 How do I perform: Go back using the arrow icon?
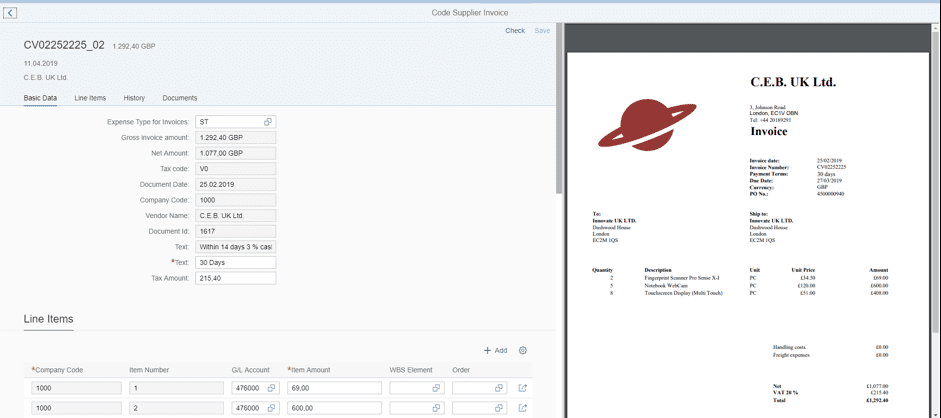coord(11,13)
